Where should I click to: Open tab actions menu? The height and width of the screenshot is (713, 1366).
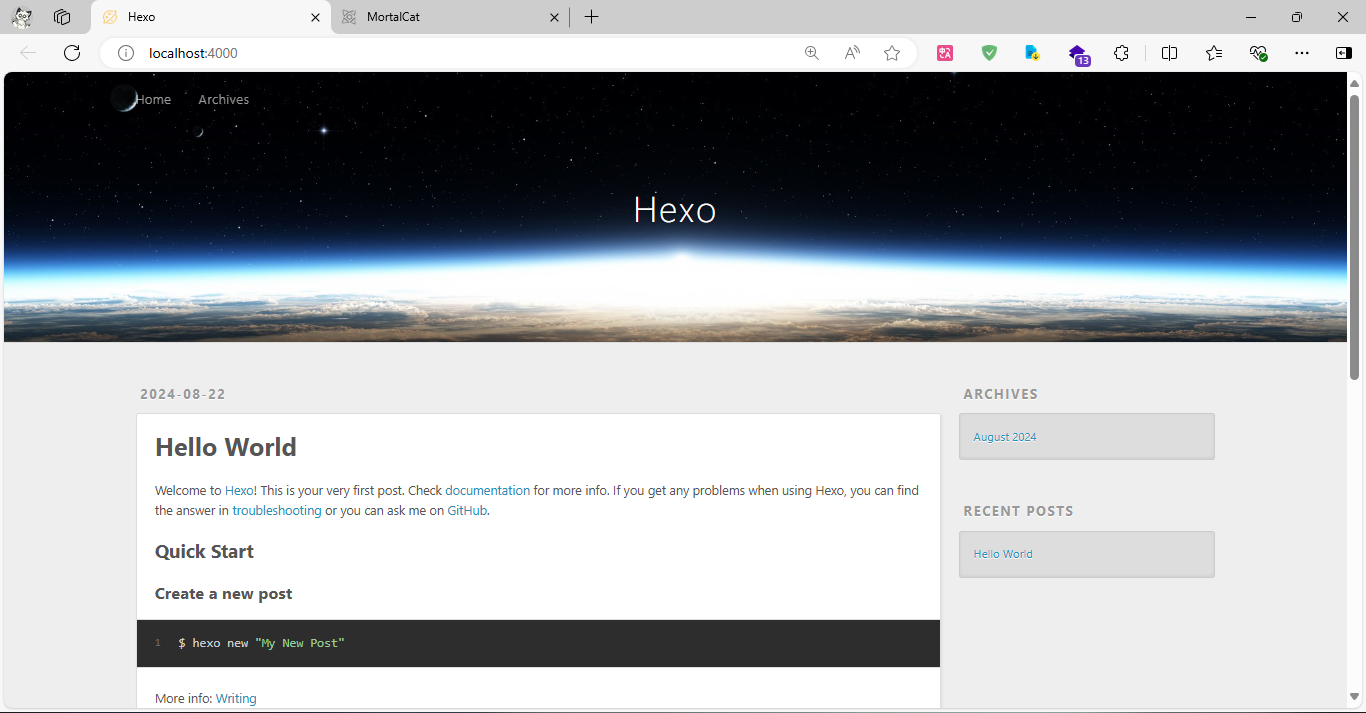[x=62, y=17]
